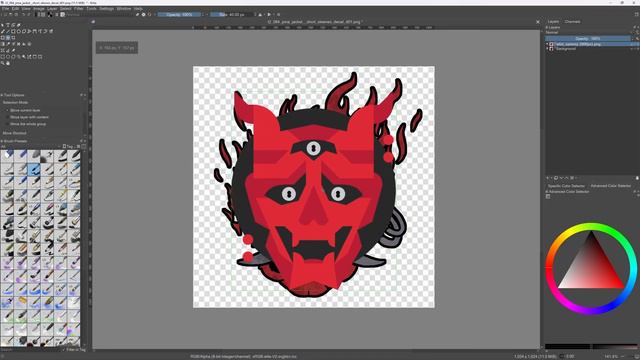640x360 pixels.
Task: Switch to the Channels tab
Action: (572, 22)
